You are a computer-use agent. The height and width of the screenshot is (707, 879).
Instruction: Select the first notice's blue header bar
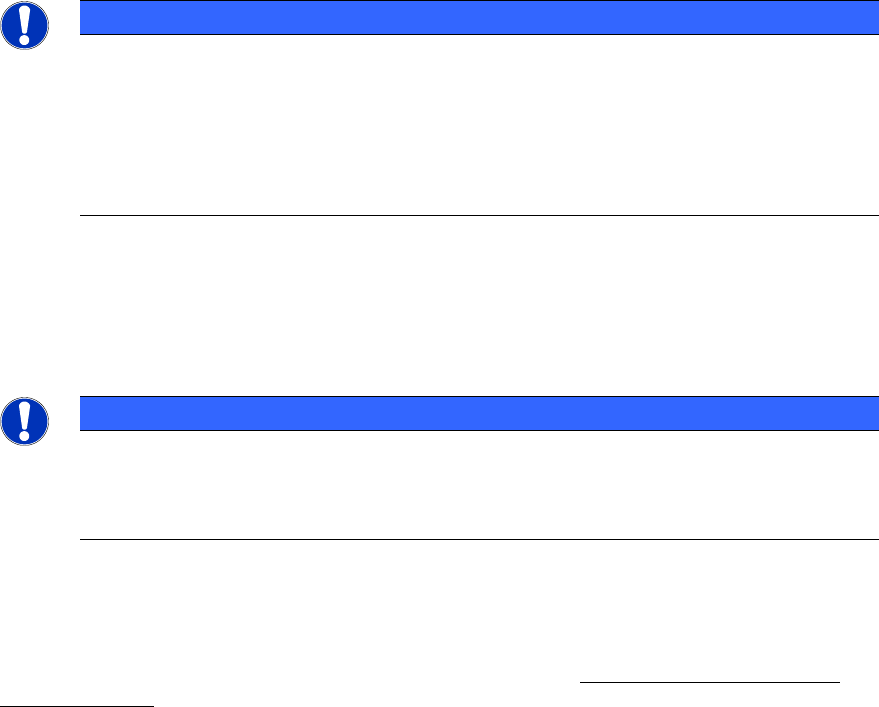click(x=472, y=18)
